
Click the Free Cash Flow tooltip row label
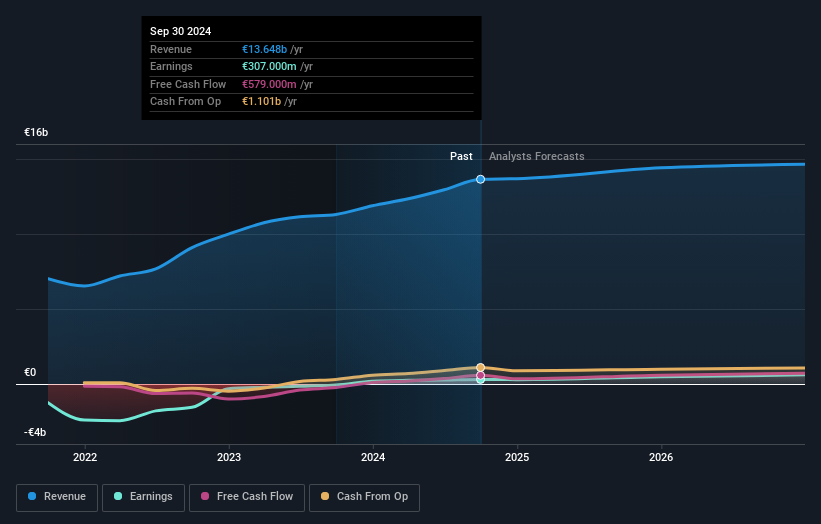click(x=188, y=84)
